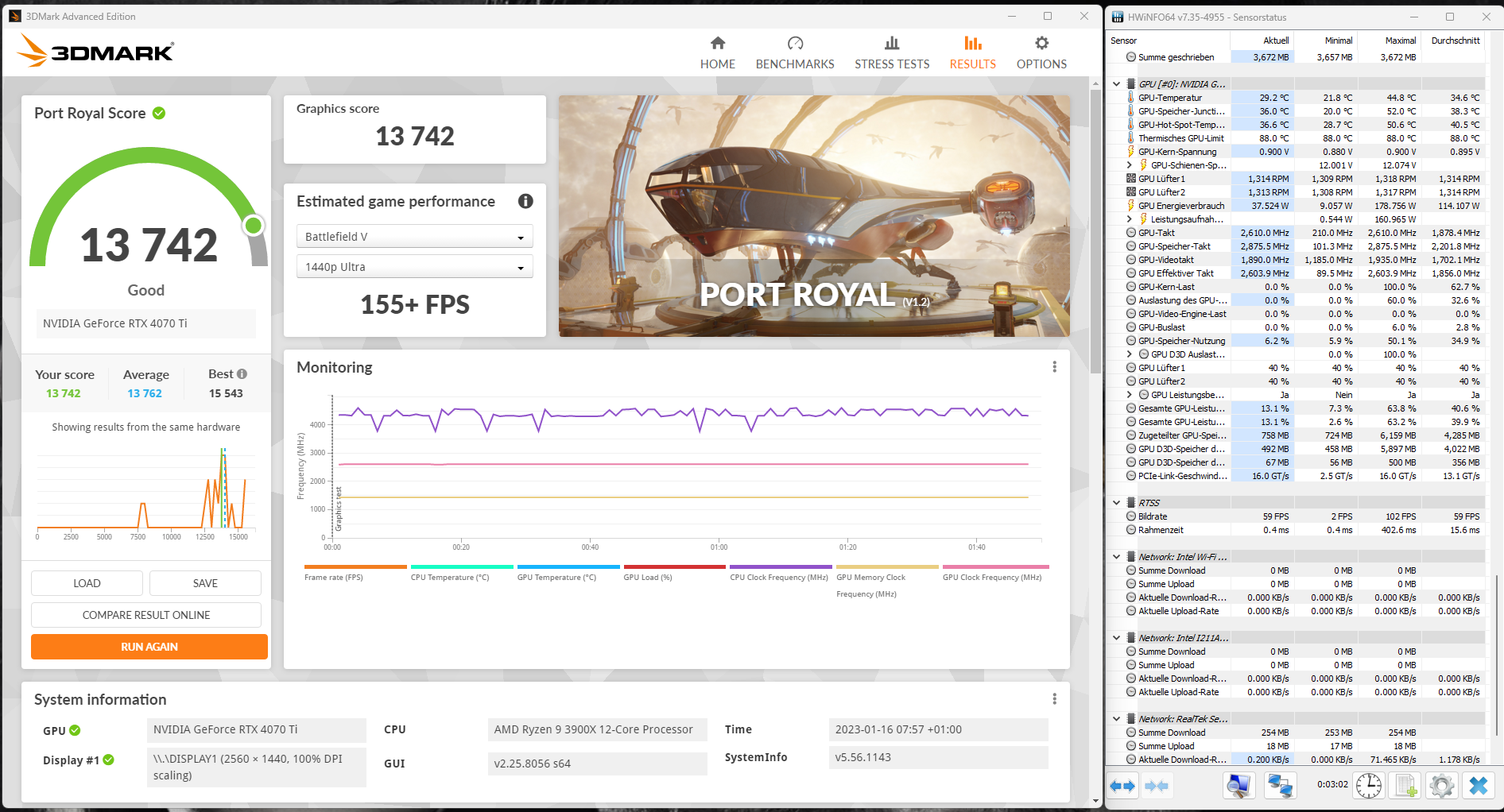Open the Monitoring panel three-dot menu
The image size is (1504, 812).
tap(1054, 367)
